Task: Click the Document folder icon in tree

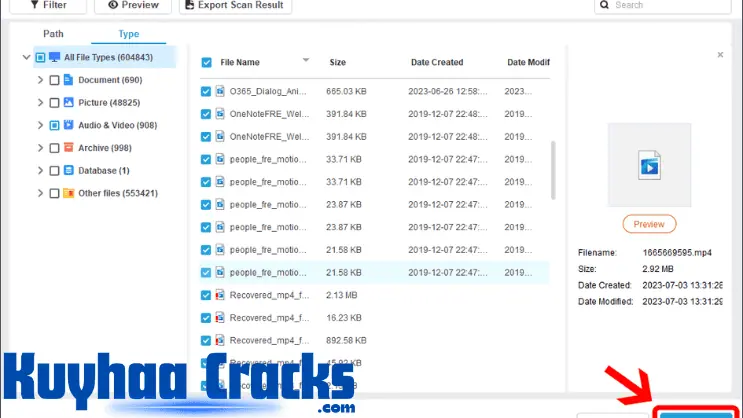Action: [69, 80]
